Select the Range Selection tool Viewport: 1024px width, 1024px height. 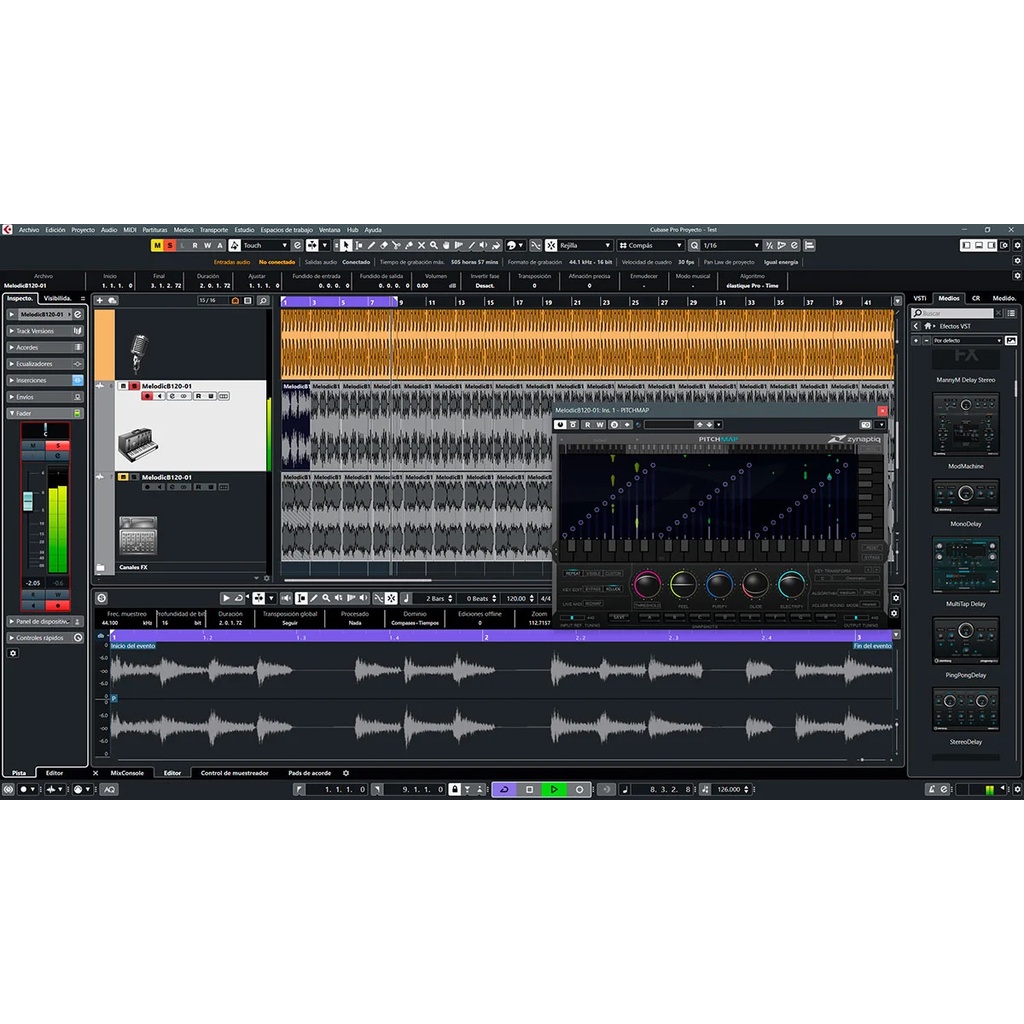pos(359,246)
